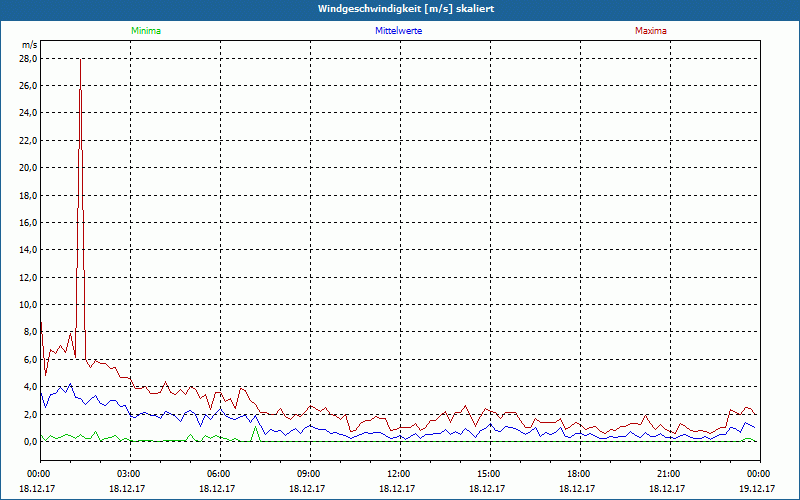Click the '2,0' y-axis value
The image size is (800, 500).
tap(31, 414)
